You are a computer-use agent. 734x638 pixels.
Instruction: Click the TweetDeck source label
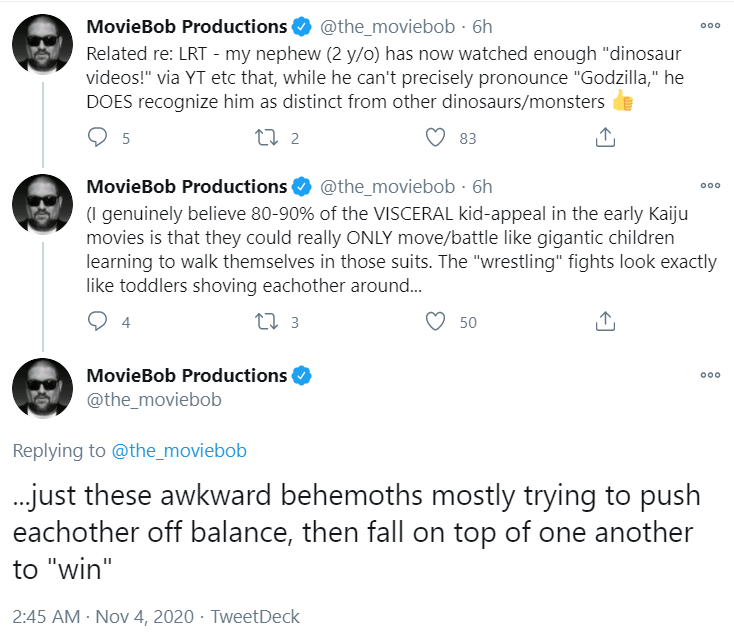[255, 616]
